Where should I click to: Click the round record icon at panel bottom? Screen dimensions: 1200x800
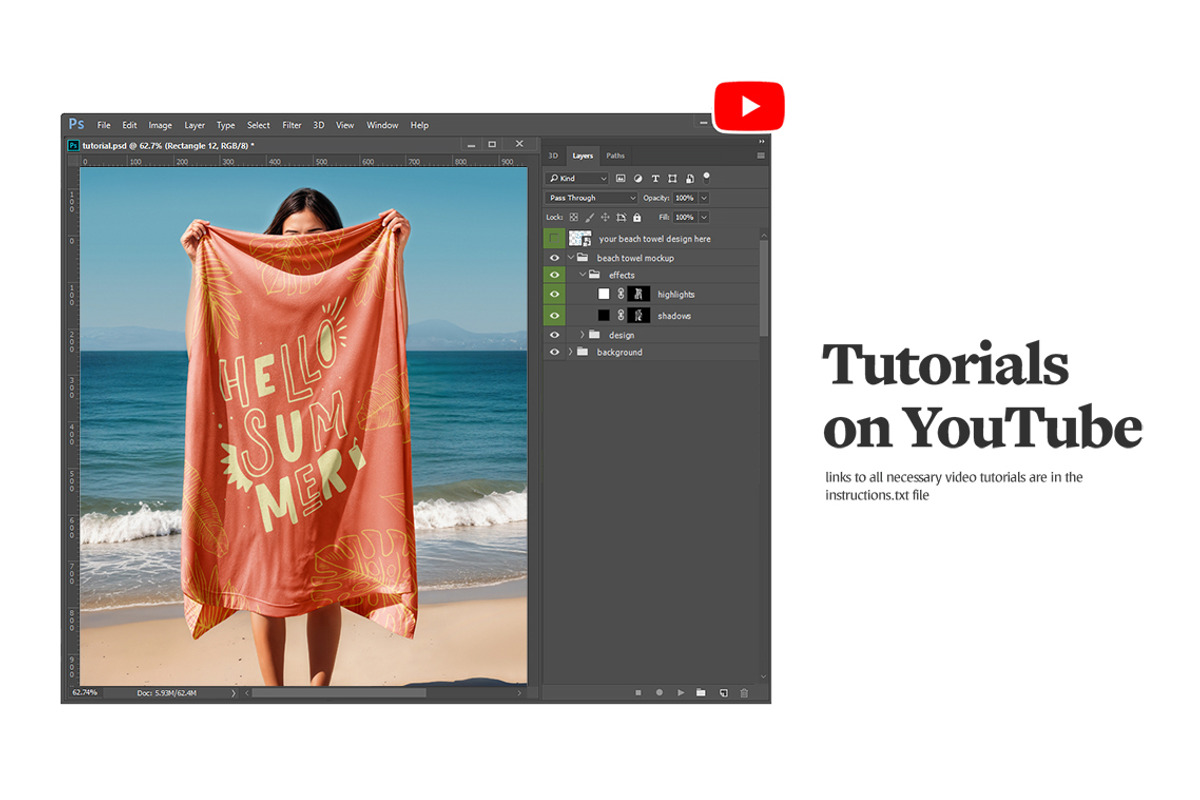pyautogui.click(x=659, y=692)
